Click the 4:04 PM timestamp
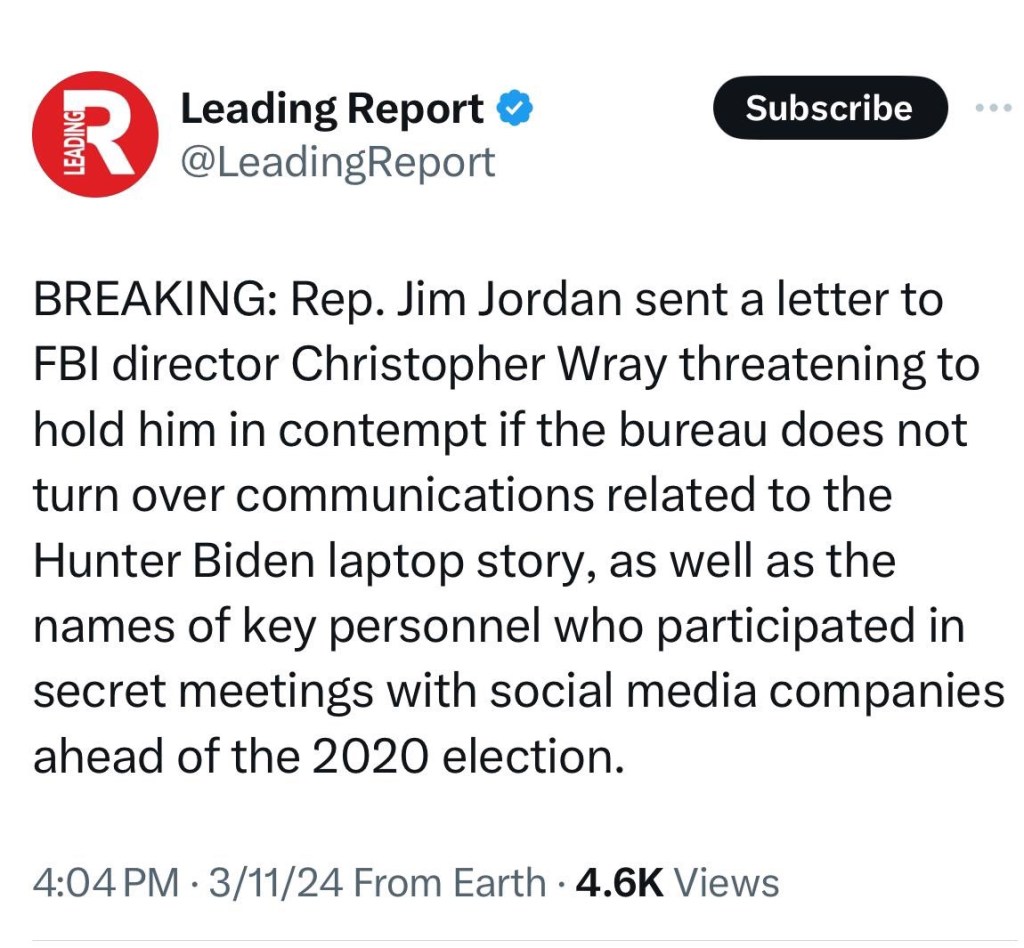 pyautogui.click(x=106, y=883)
